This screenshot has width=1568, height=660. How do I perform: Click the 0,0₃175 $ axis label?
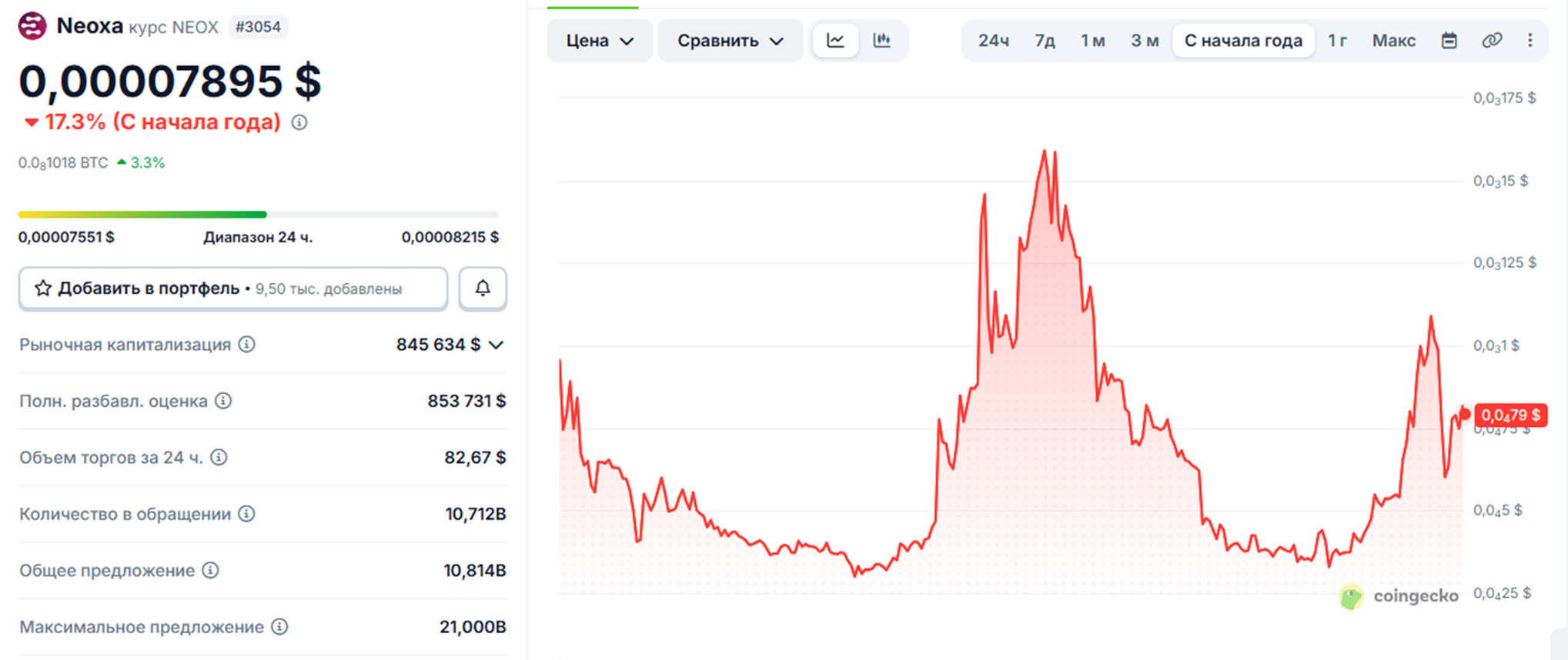[x=1504, y=98]
